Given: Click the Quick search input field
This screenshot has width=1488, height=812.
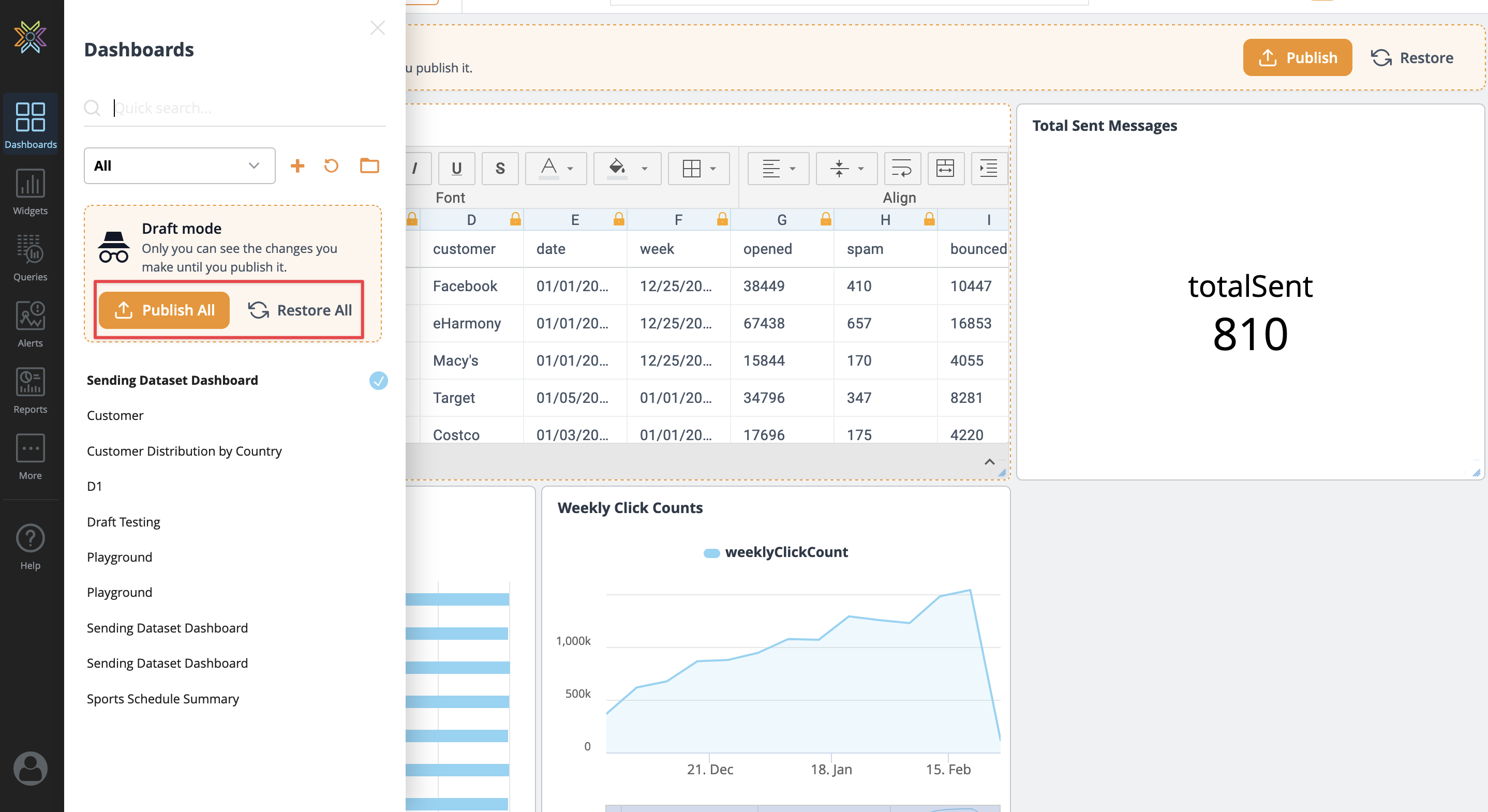Looking at the screenshot, I should pyautogui.click(x=243, y=108).
